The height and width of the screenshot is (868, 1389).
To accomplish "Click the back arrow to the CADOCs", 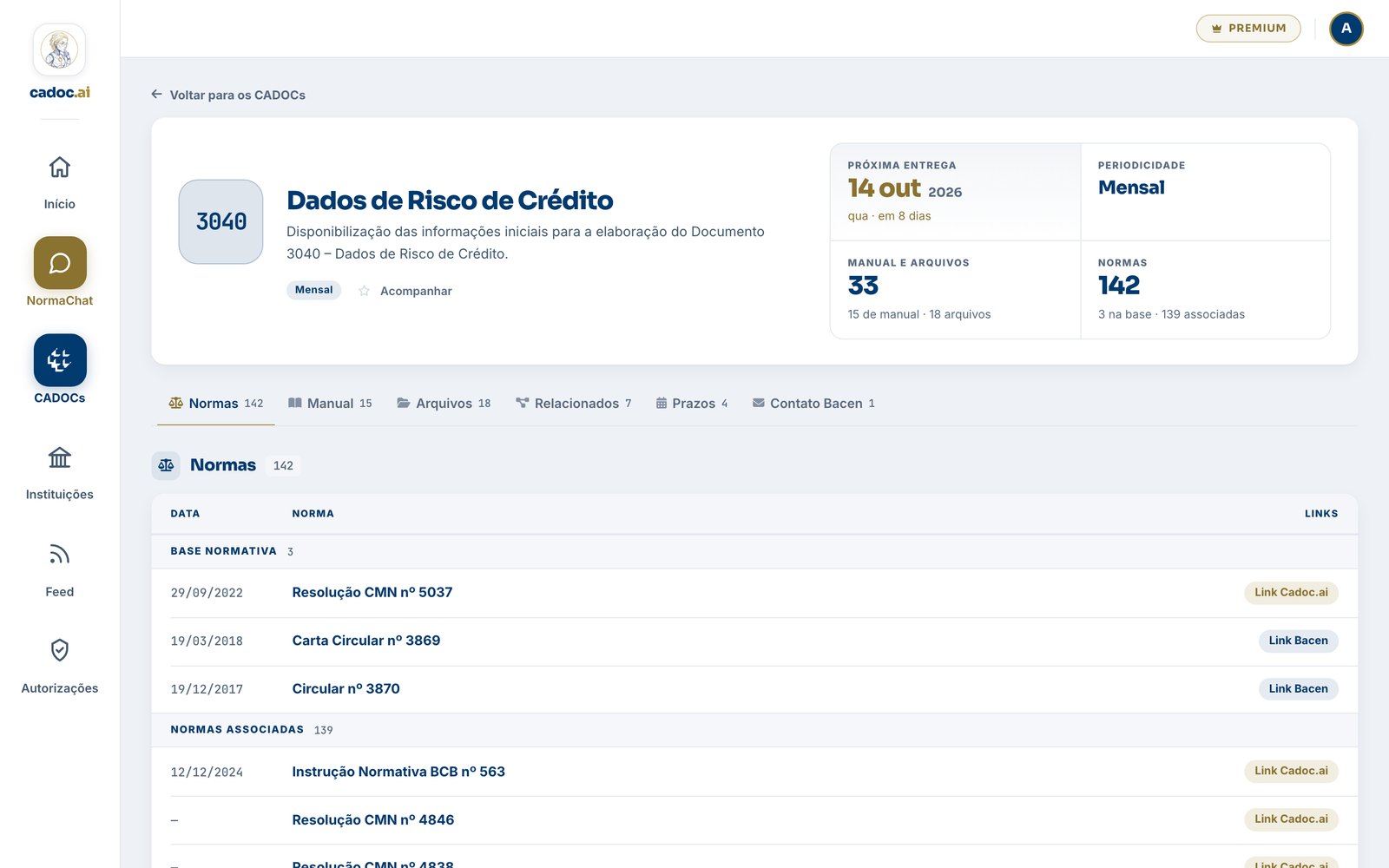I will 156,94.
